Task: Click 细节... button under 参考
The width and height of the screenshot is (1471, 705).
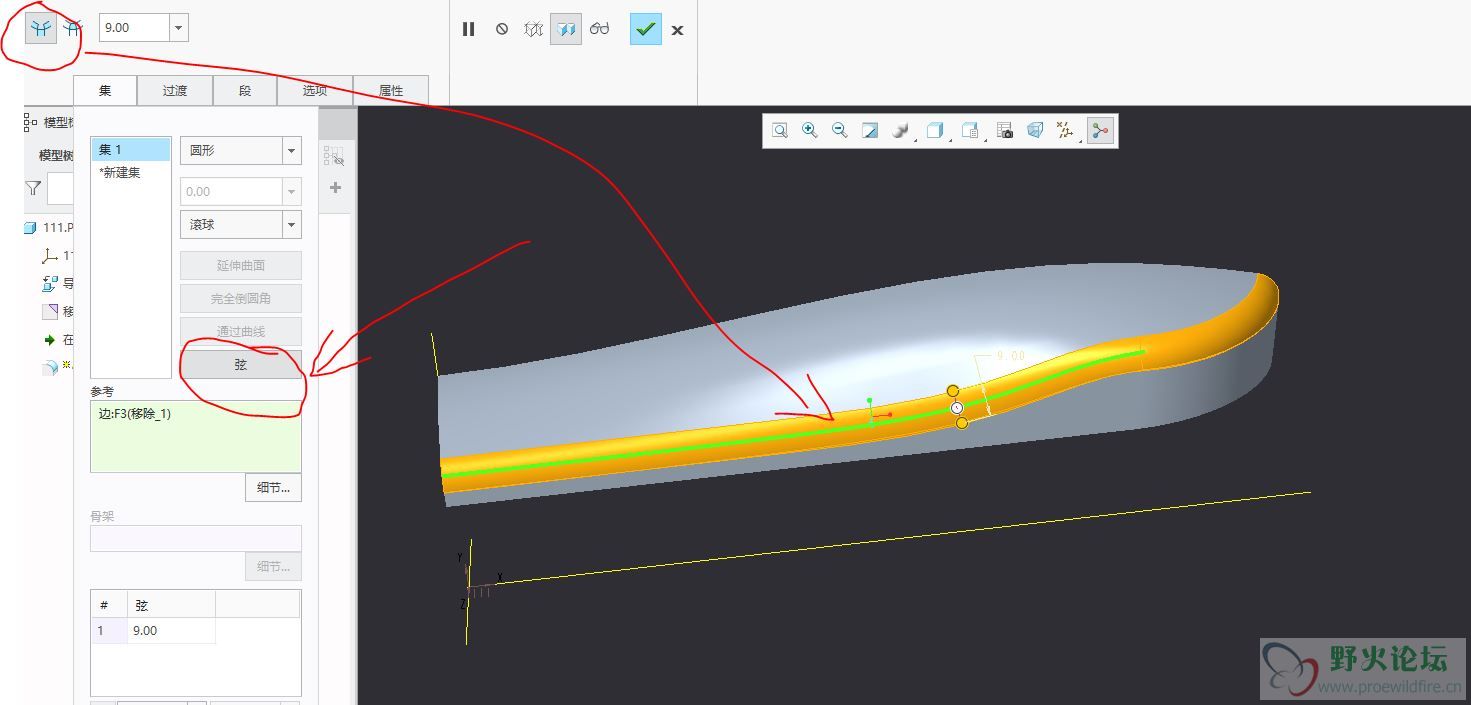Action: pyautogui.click(x=273, y=487)
